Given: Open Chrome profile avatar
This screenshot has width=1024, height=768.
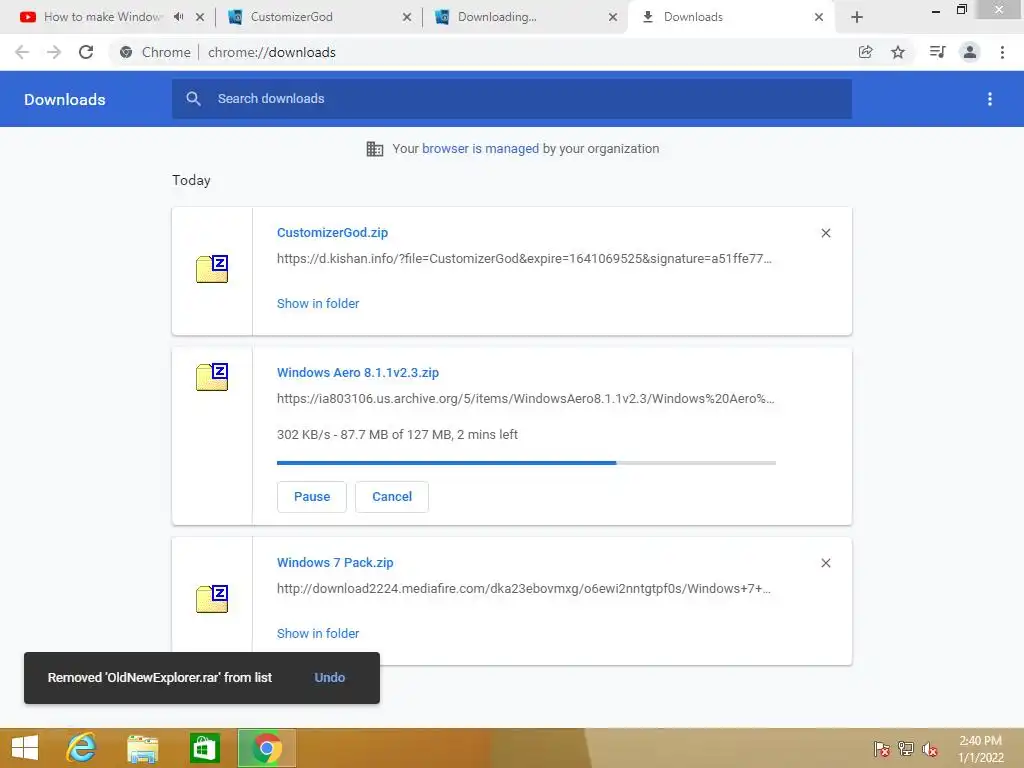Looking at the screenshot, I should [x=970, y=52].
